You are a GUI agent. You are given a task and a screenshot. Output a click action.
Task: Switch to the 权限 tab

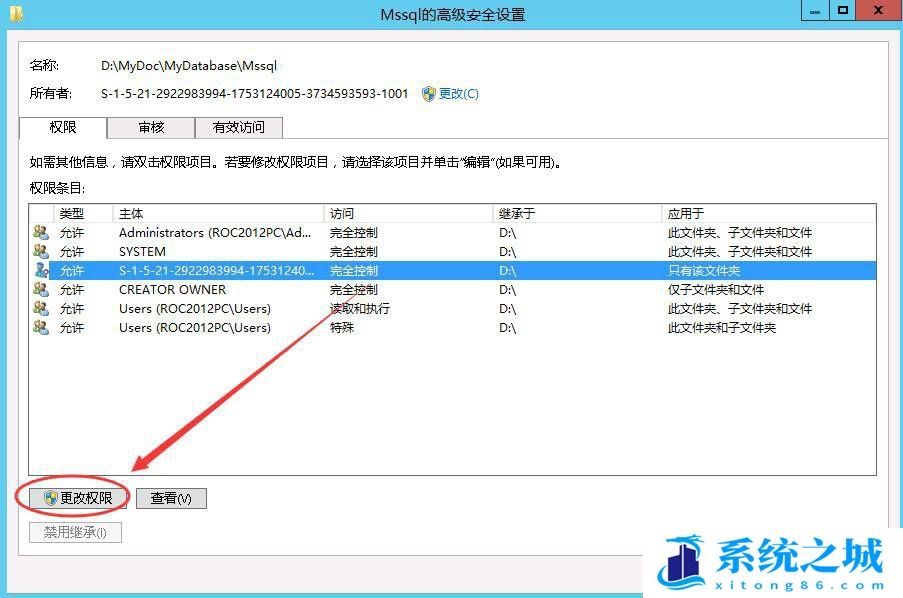click(63, 127)
